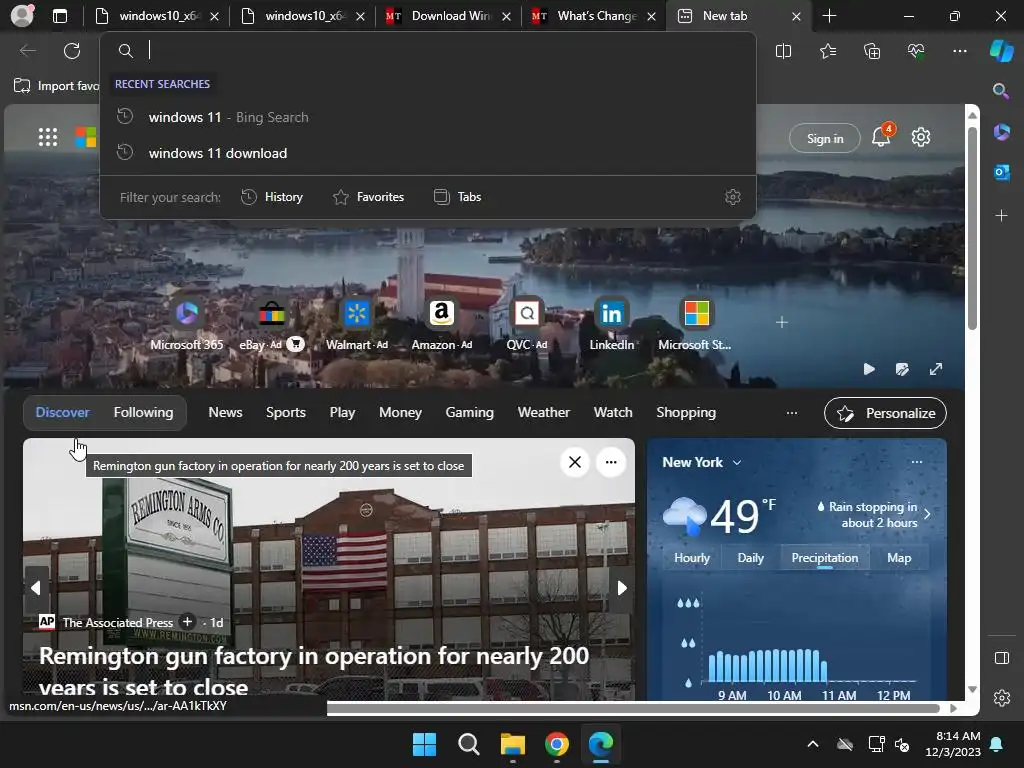Filter search suggestions by Tabs
Image resolution: width=1024 pixels, height=768 pixels.
pos(458,197)
